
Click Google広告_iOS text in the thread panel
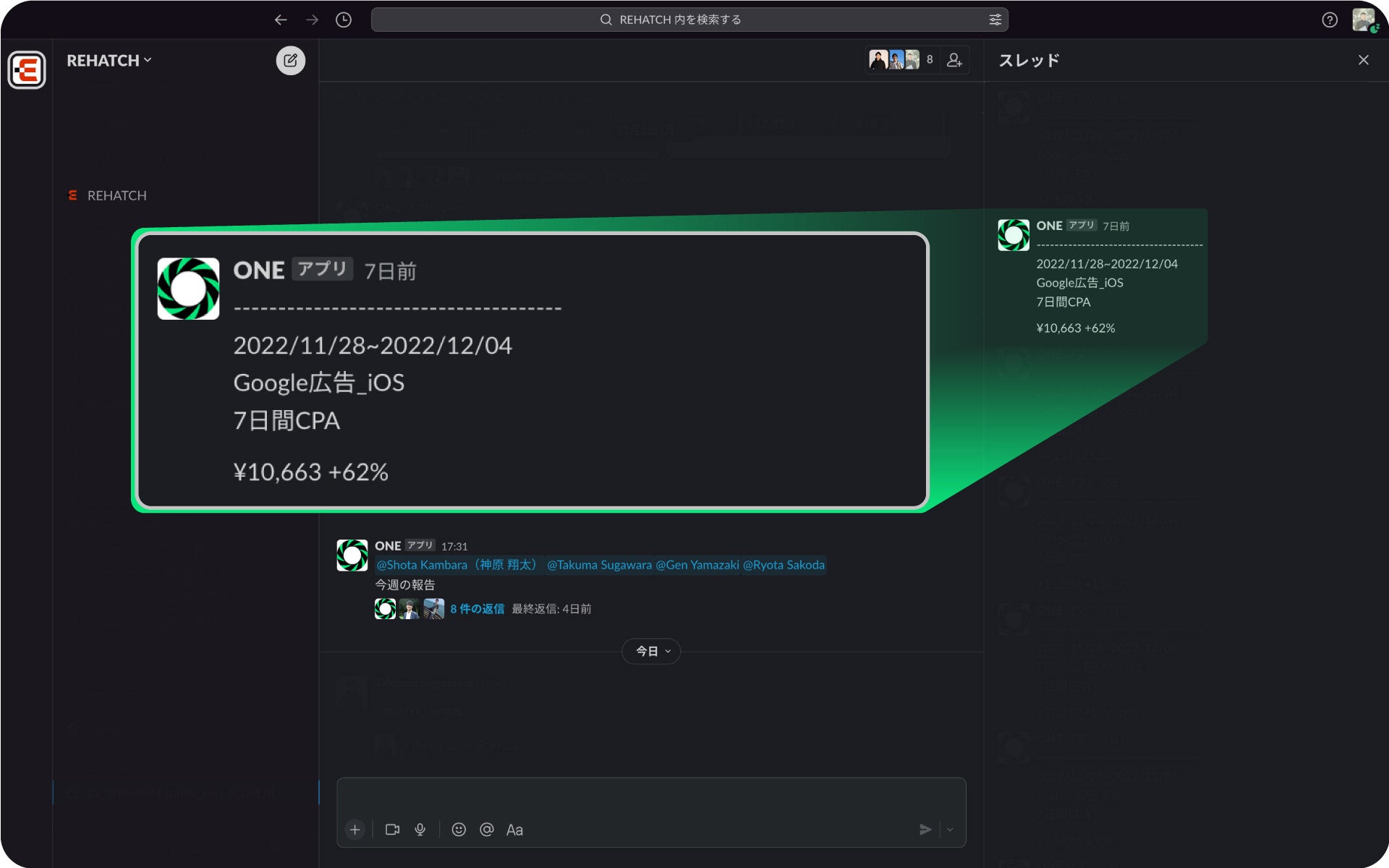[1079, 283]
